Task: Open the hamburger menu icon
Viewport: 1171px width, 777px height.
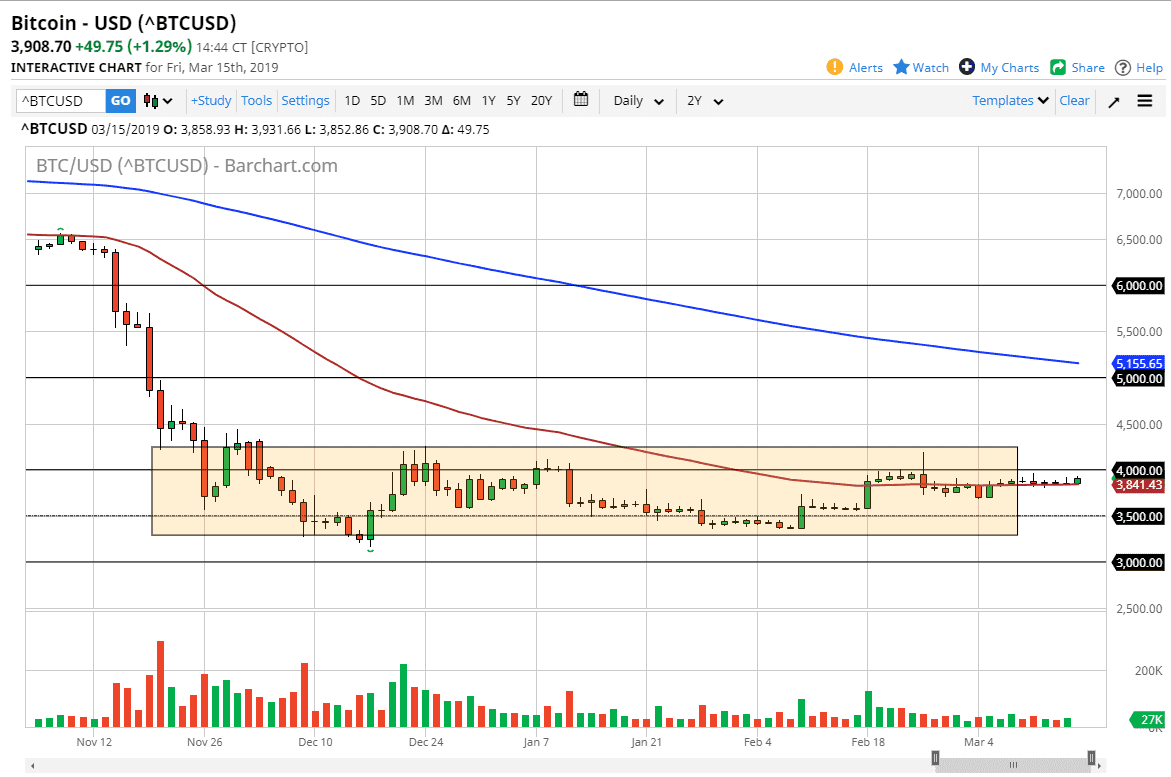Action: pos(1144,100)
